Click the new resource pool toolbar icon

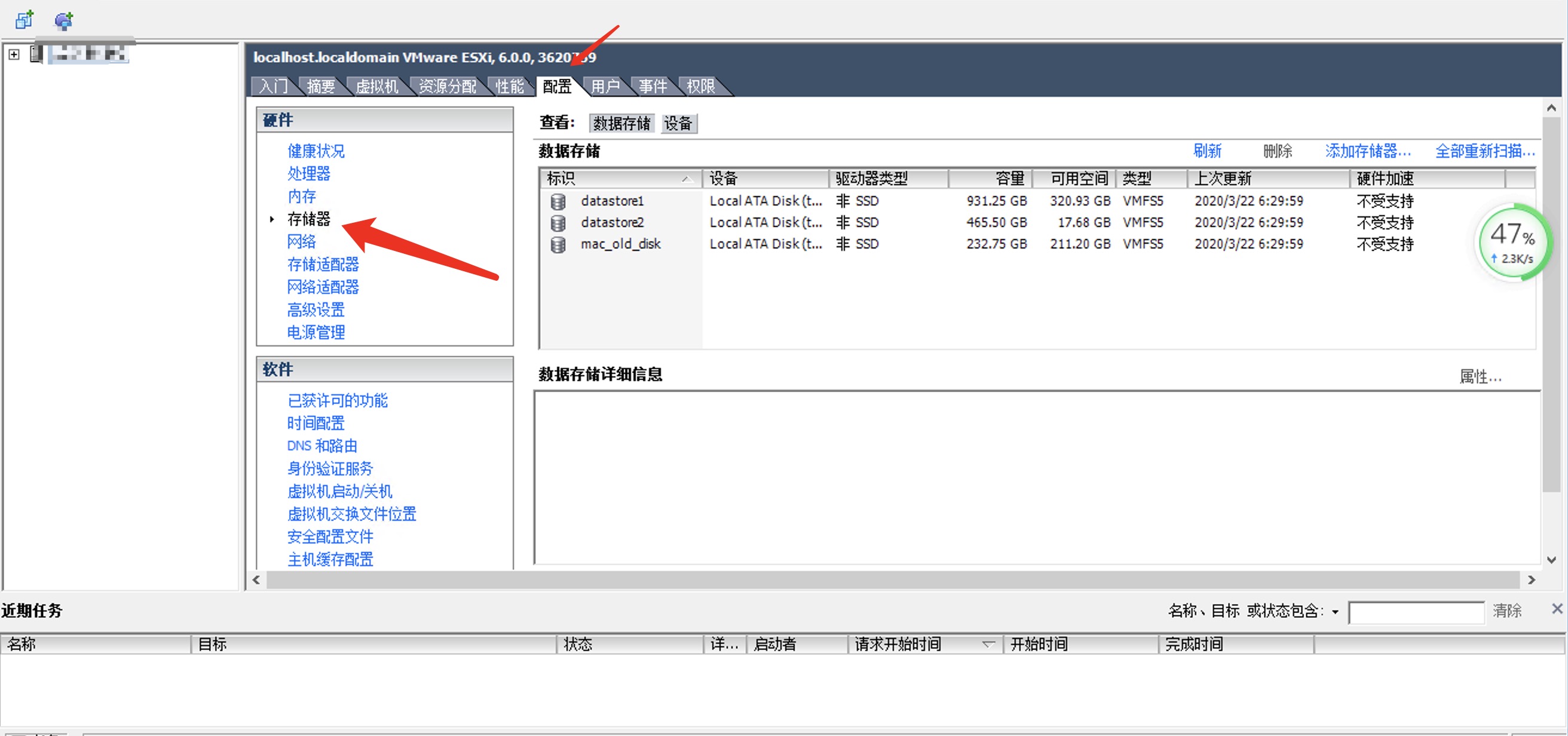point(63,21)
